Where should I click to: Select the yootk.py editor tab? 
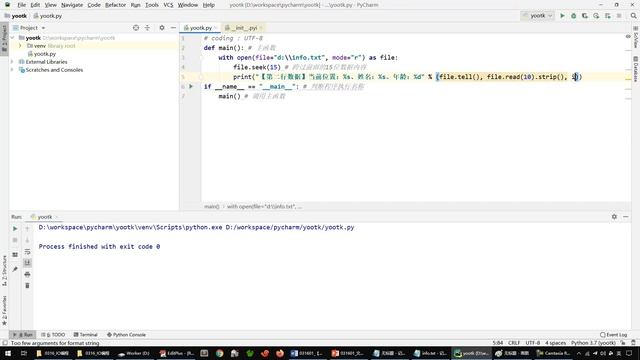pyautogui.click(x=200, y=28)
